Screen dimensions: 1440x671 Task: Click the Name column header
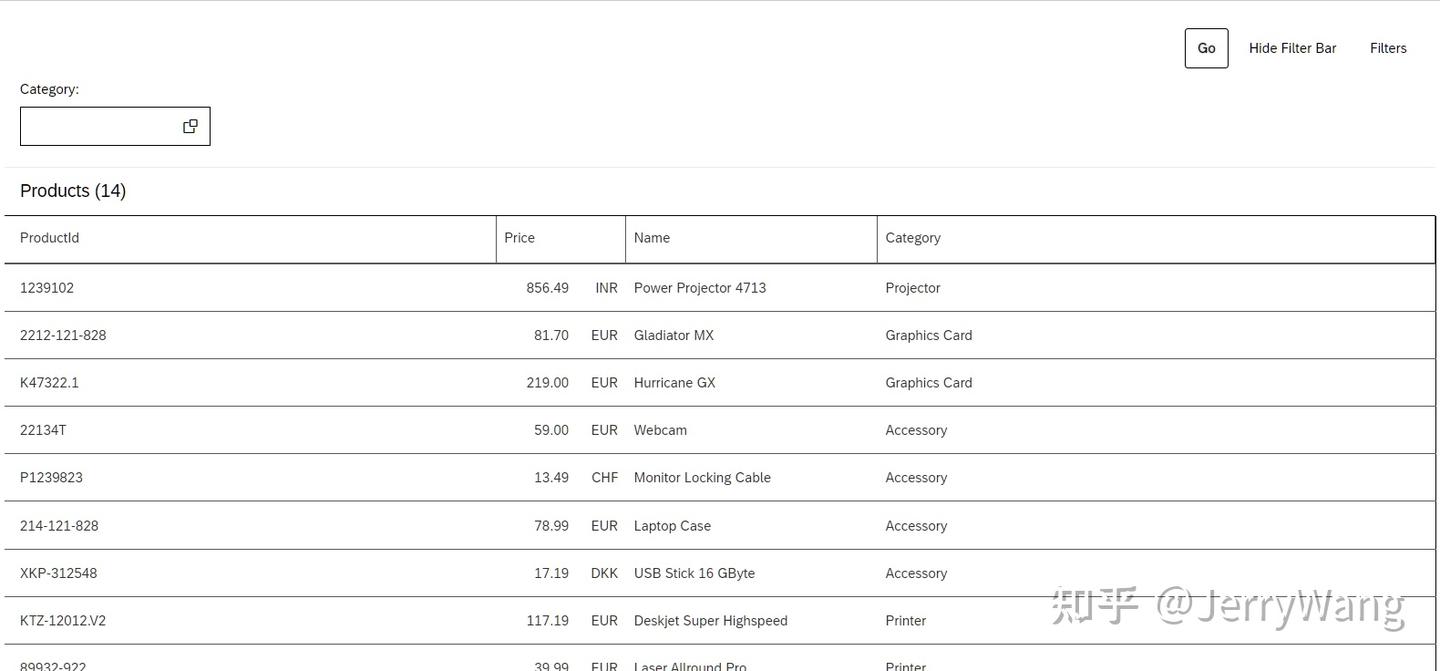click(x=751, y=238)
